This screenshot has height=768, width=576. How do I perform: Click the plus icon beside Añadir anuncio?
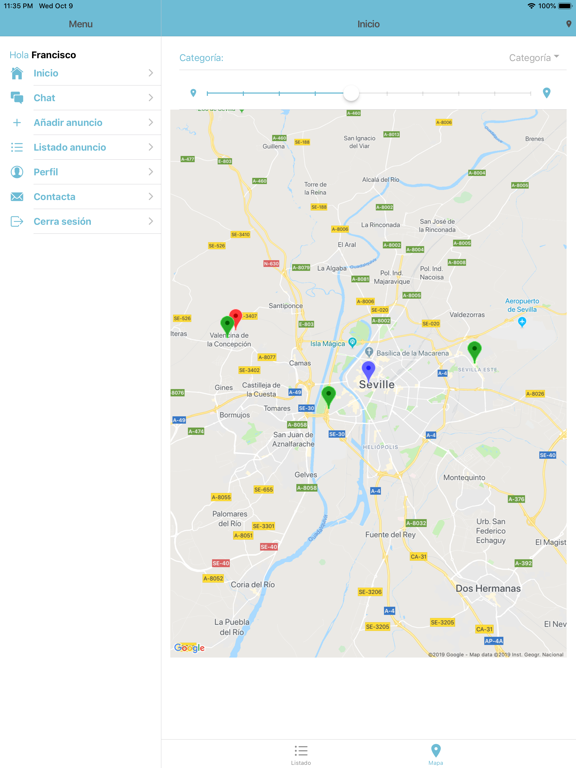[17, 122]
